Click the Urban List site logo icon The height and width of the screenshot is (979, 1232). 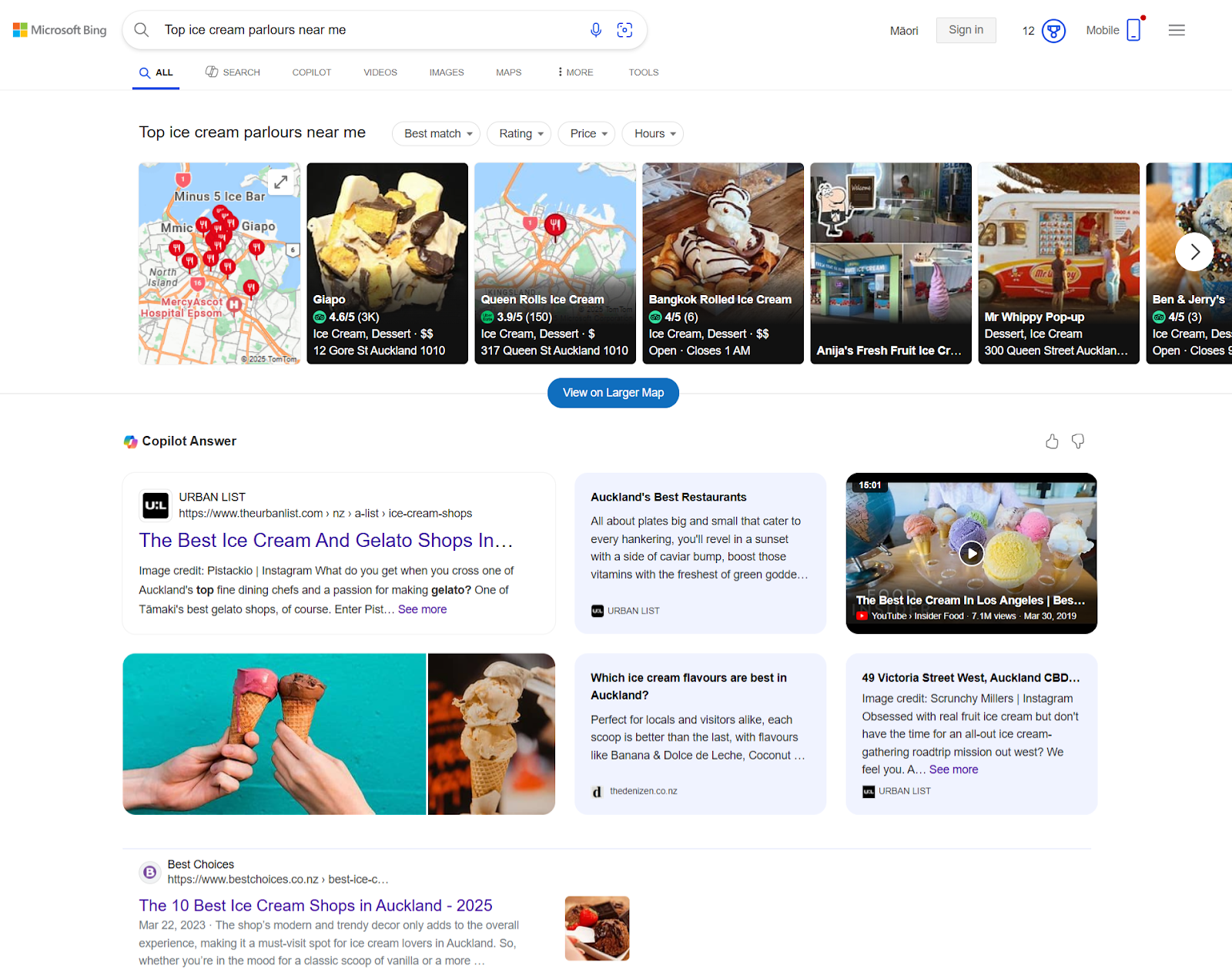[x=156, y=505]
